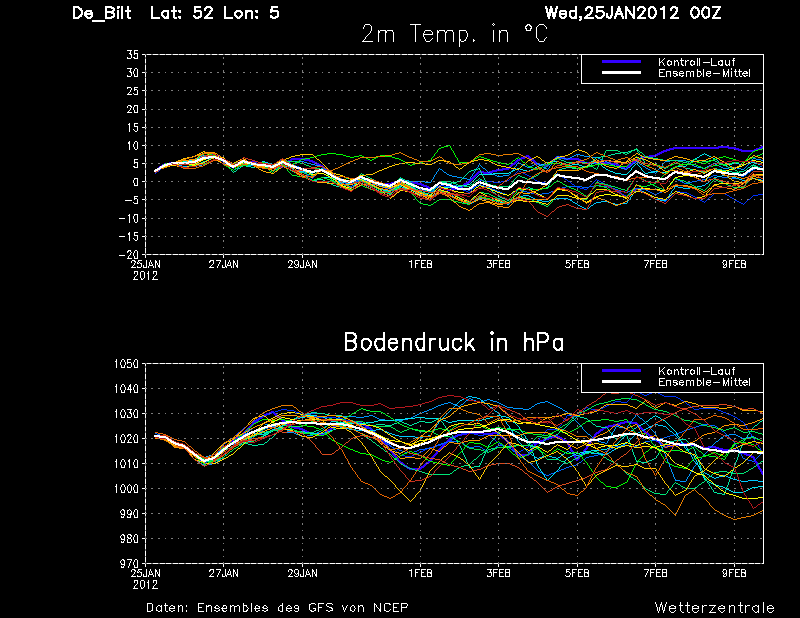Click the De_Bilt location name
The height and width of the screenshot is (618, 800).
click(x=106, y=13)
